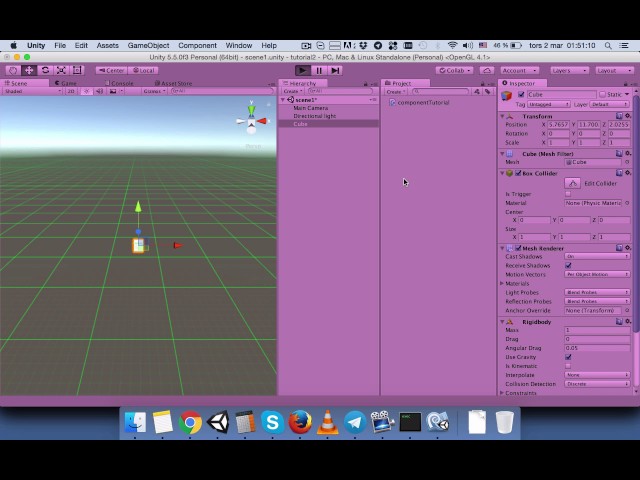Click the Cube object icon in Inspector
The height and width of the screenshot is (480, 640).
coord(507,96)
